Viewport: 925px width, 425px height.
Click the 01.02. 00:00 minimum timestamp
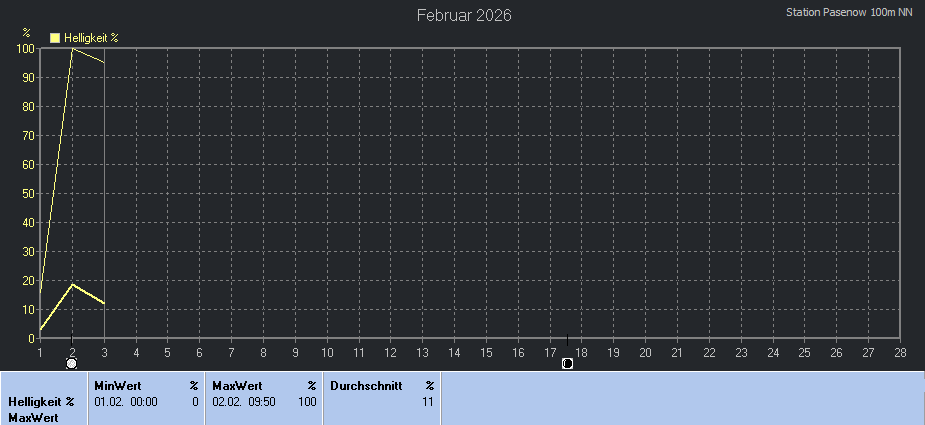(x=126, y=402)
